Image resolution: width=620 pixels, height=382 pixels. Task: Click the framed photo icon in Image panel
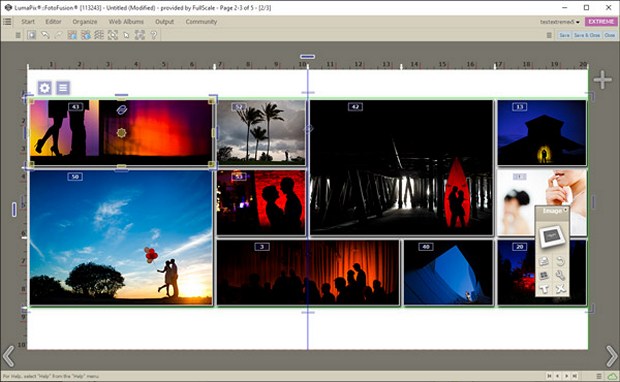[x=552, y=236]
